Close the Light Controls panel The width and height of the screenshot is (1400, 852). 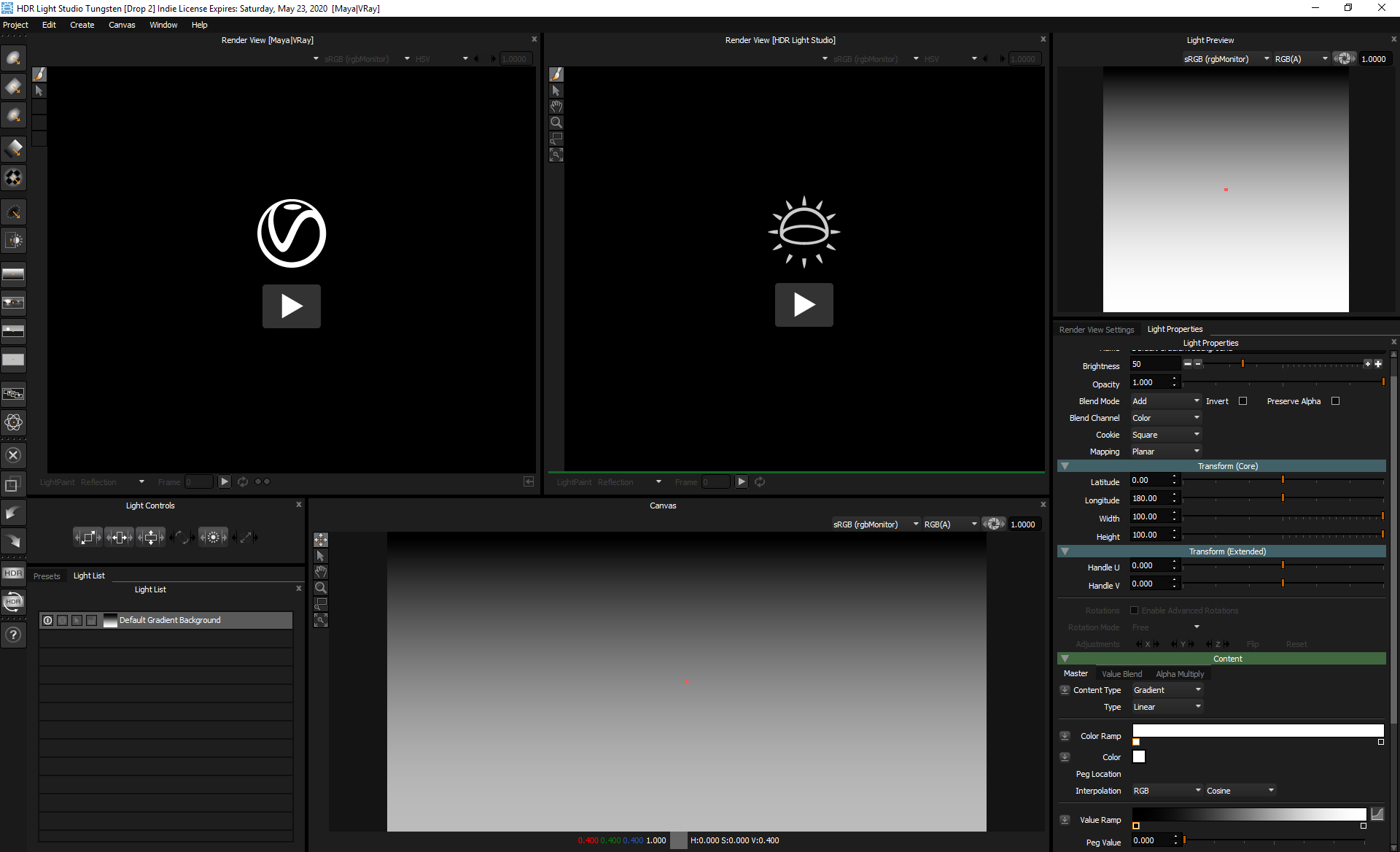[x=299, y=505]
